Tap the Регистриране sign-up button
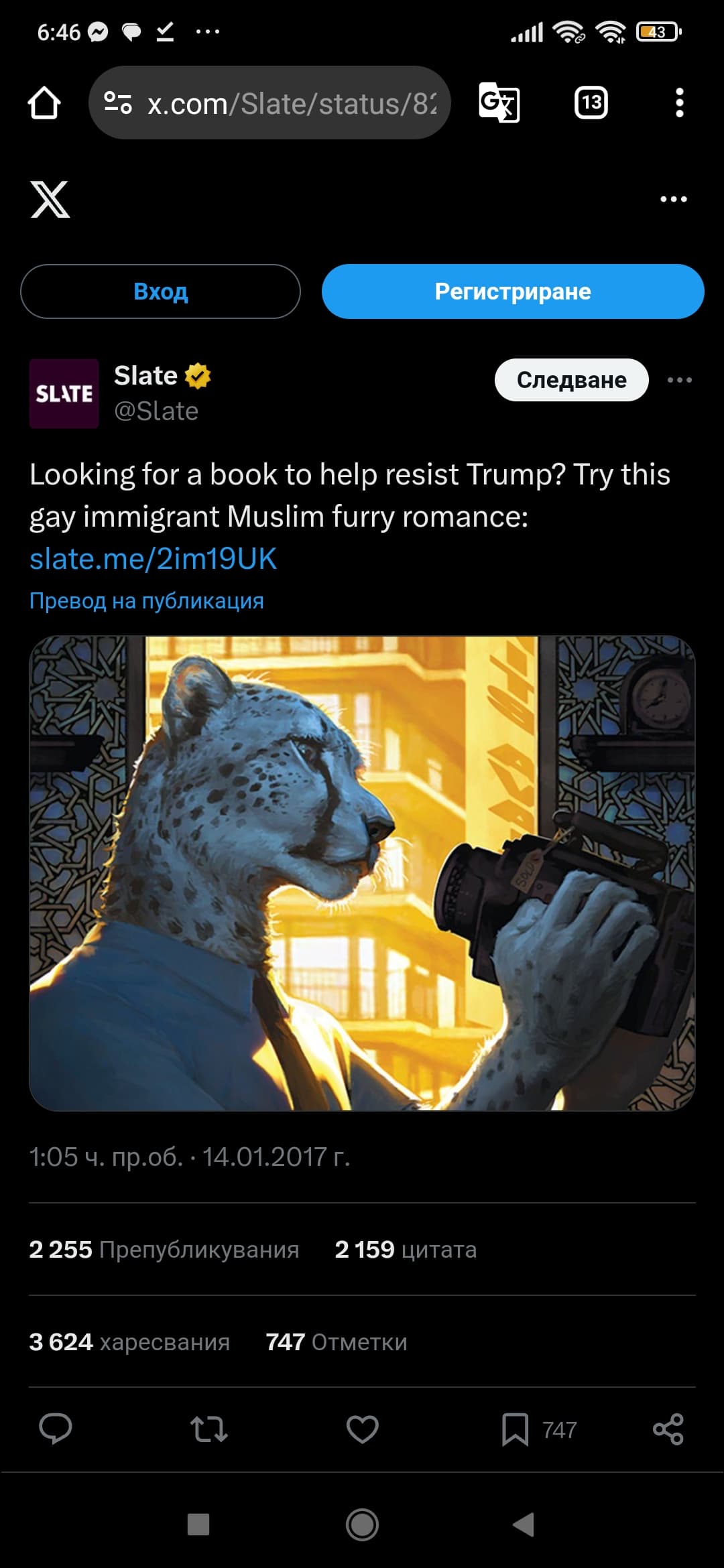Image resolution: width=724 pixels, height=1568 pixels. pos(513,291)
